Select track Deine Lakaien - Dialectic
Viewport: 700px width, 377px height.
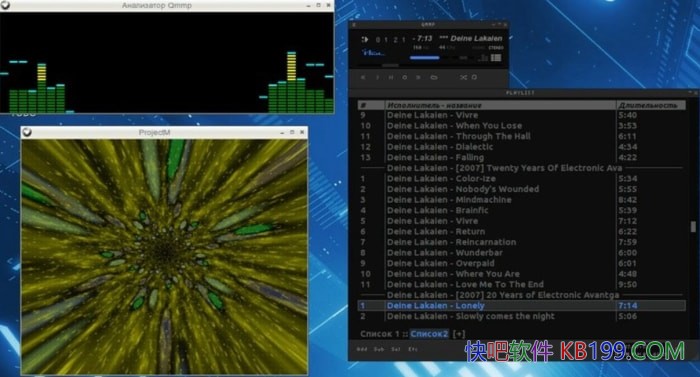(521, 147)
